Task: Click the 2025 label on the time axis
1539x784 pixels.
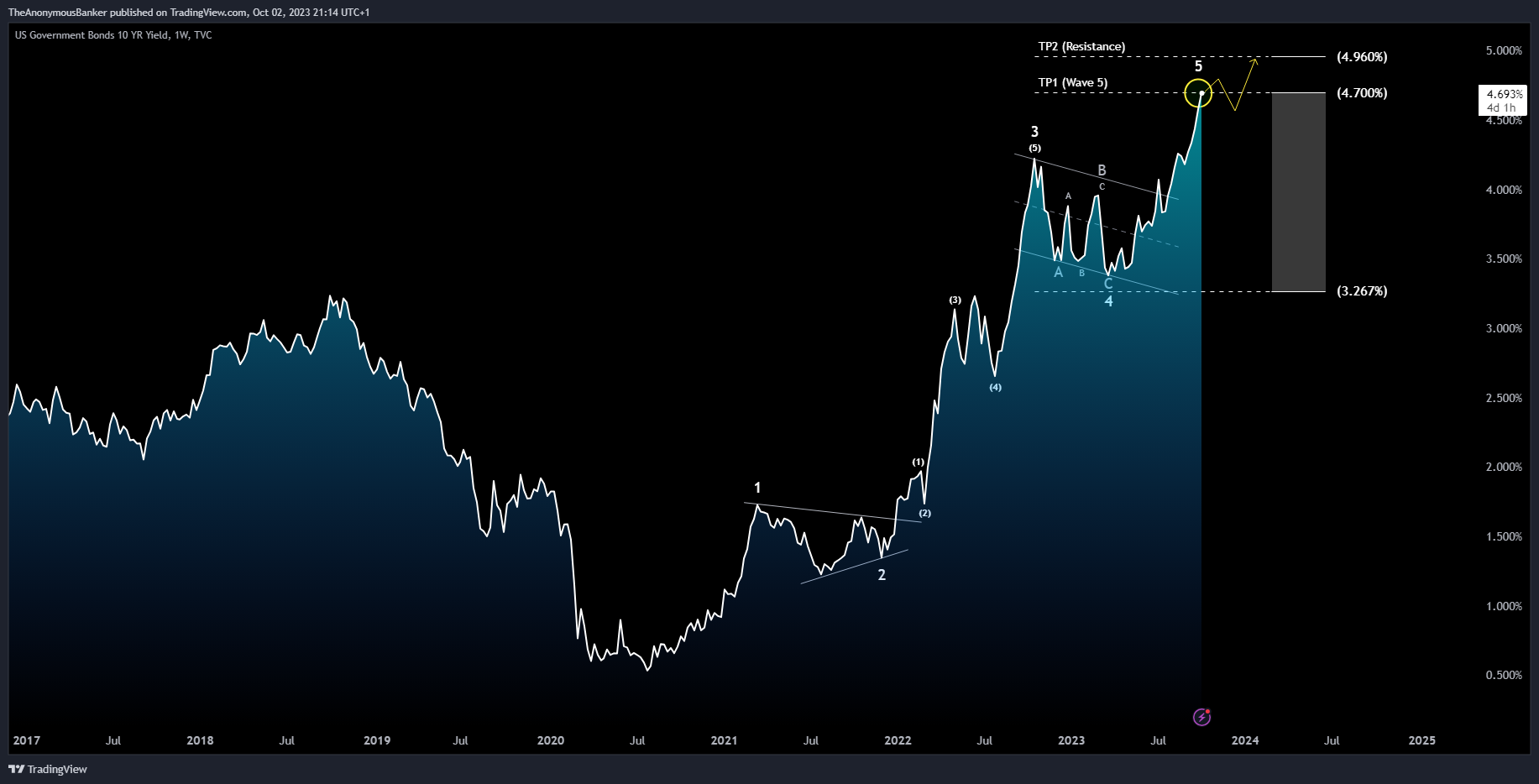Action: pyautogui.click(x=1422, y=740)
